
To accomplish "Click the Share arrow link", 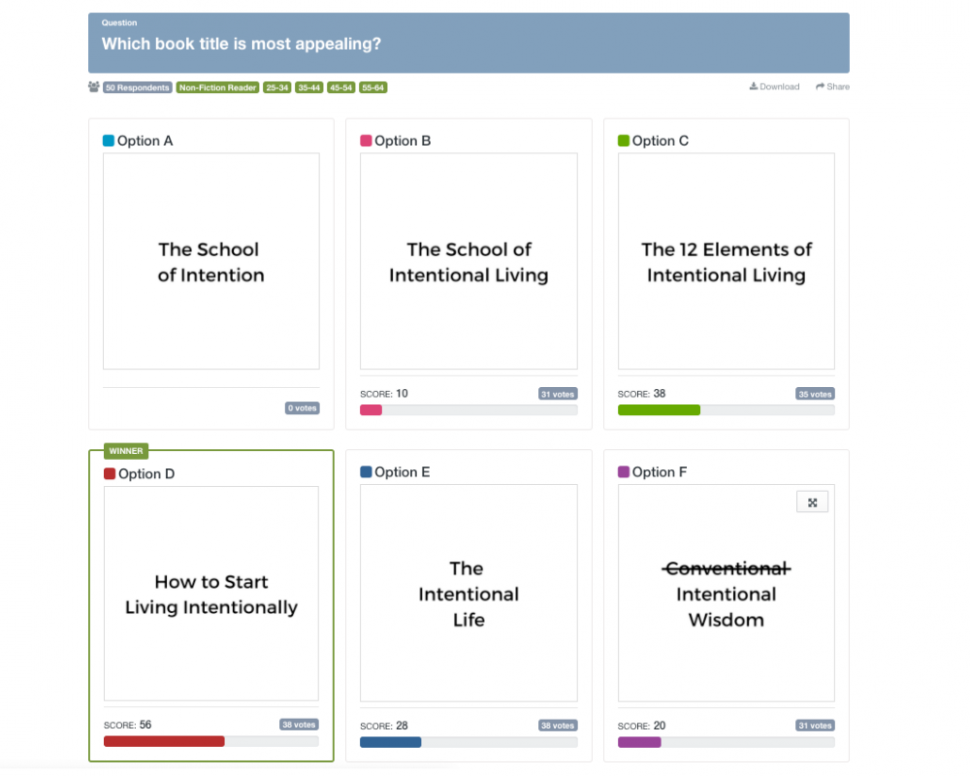I will (832, 87).
